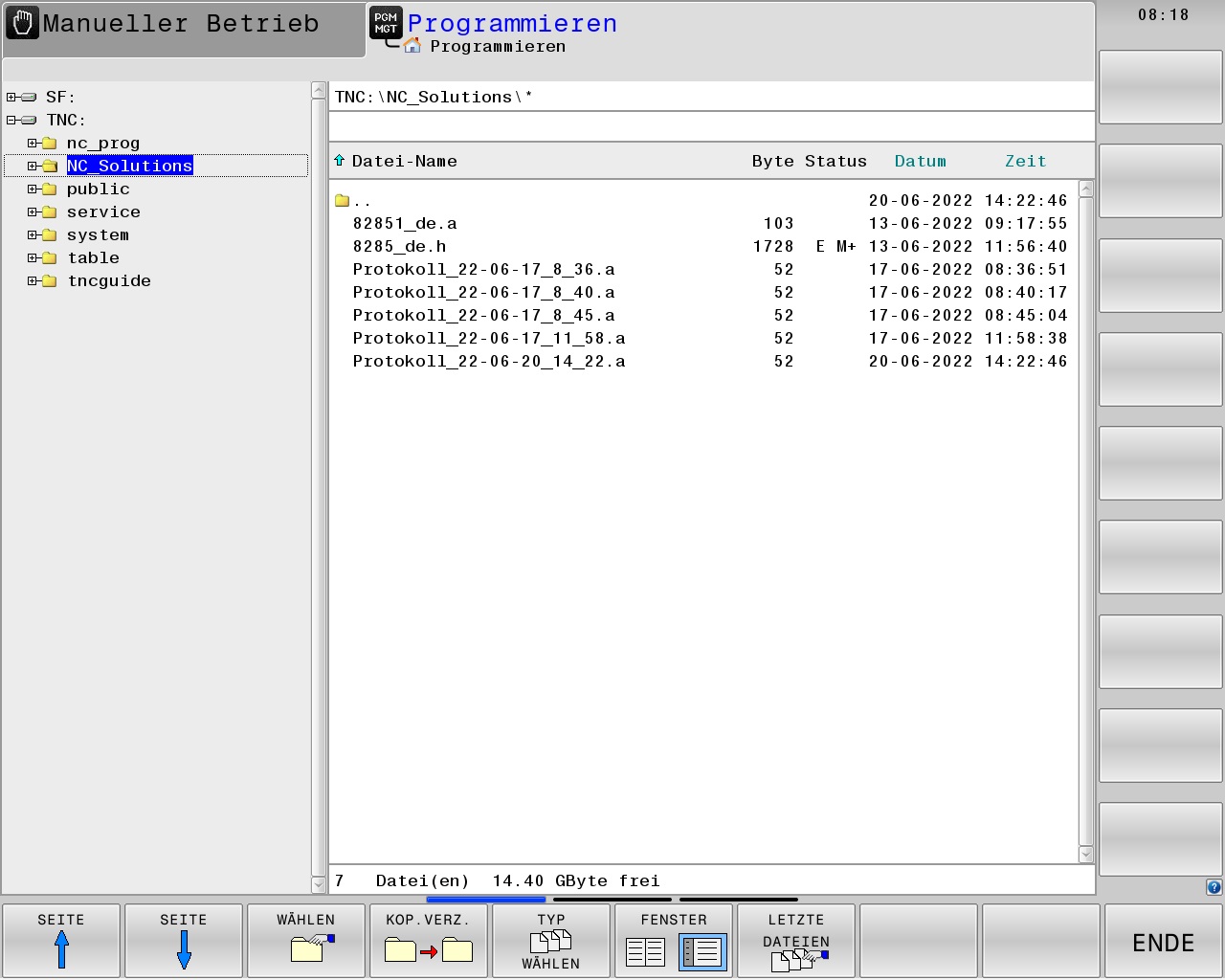1225x980 pixels.
Task: Click the parent directory folder icon
Action: click(x=342, y=200)
